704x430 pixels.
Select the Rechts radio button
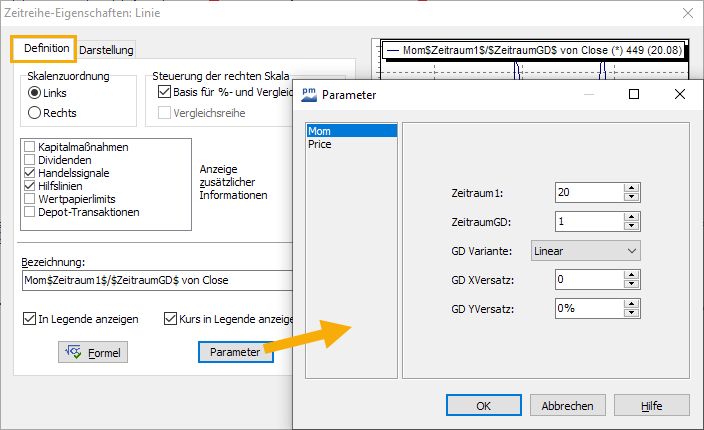35,113
